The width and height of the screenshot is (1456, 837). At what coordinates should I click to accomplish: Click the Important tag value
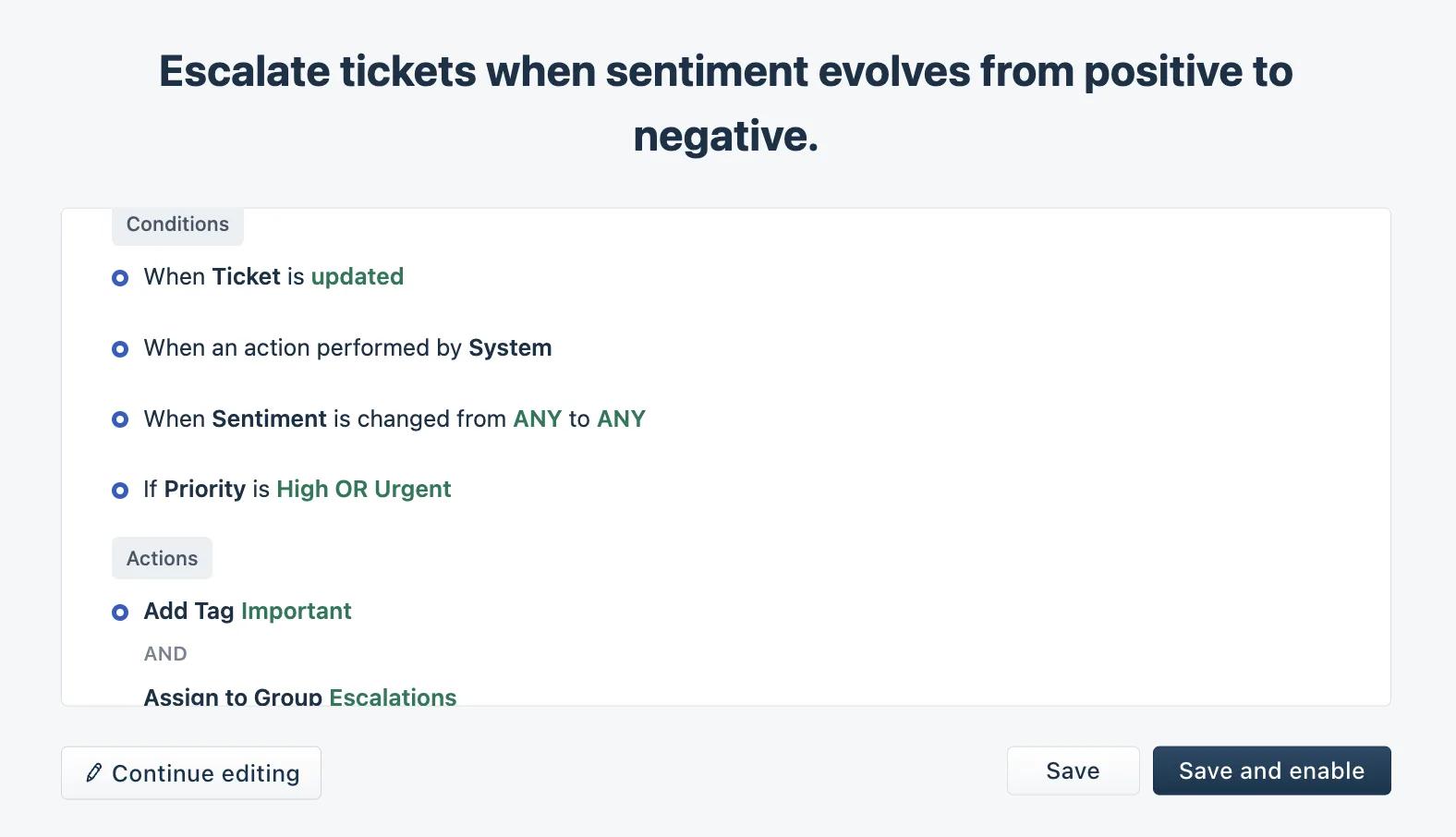click(296, 612)
